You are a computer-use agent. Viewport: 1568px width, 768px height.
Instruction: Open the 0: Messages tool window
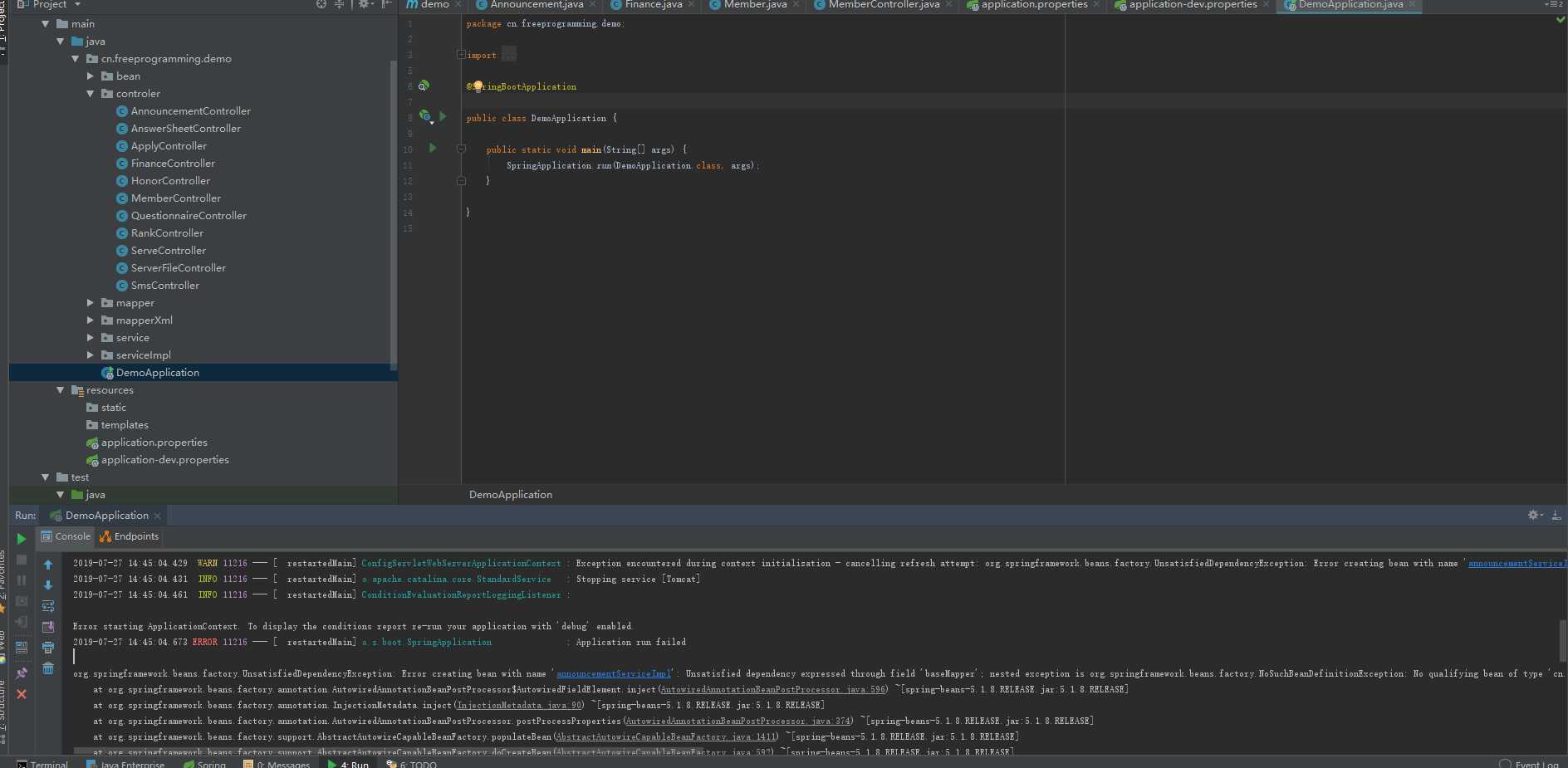tap(277, 764)
